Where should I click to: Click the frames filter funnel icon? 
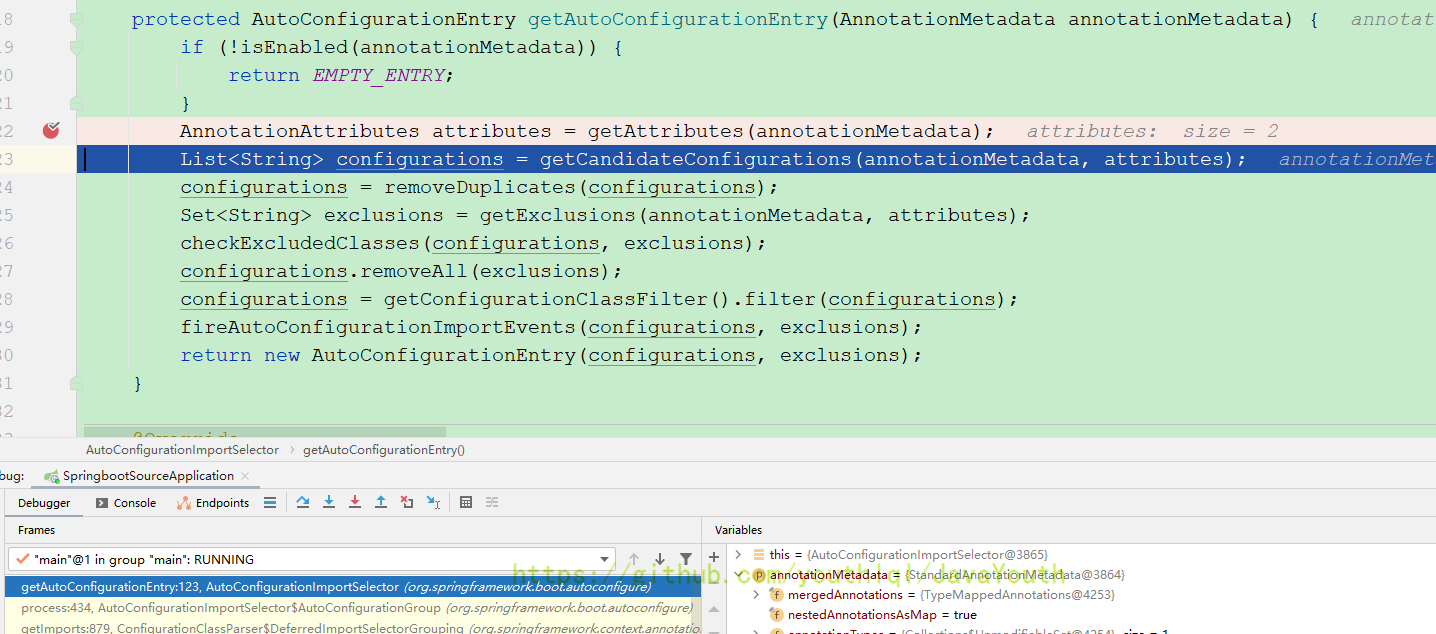(686, 559)
